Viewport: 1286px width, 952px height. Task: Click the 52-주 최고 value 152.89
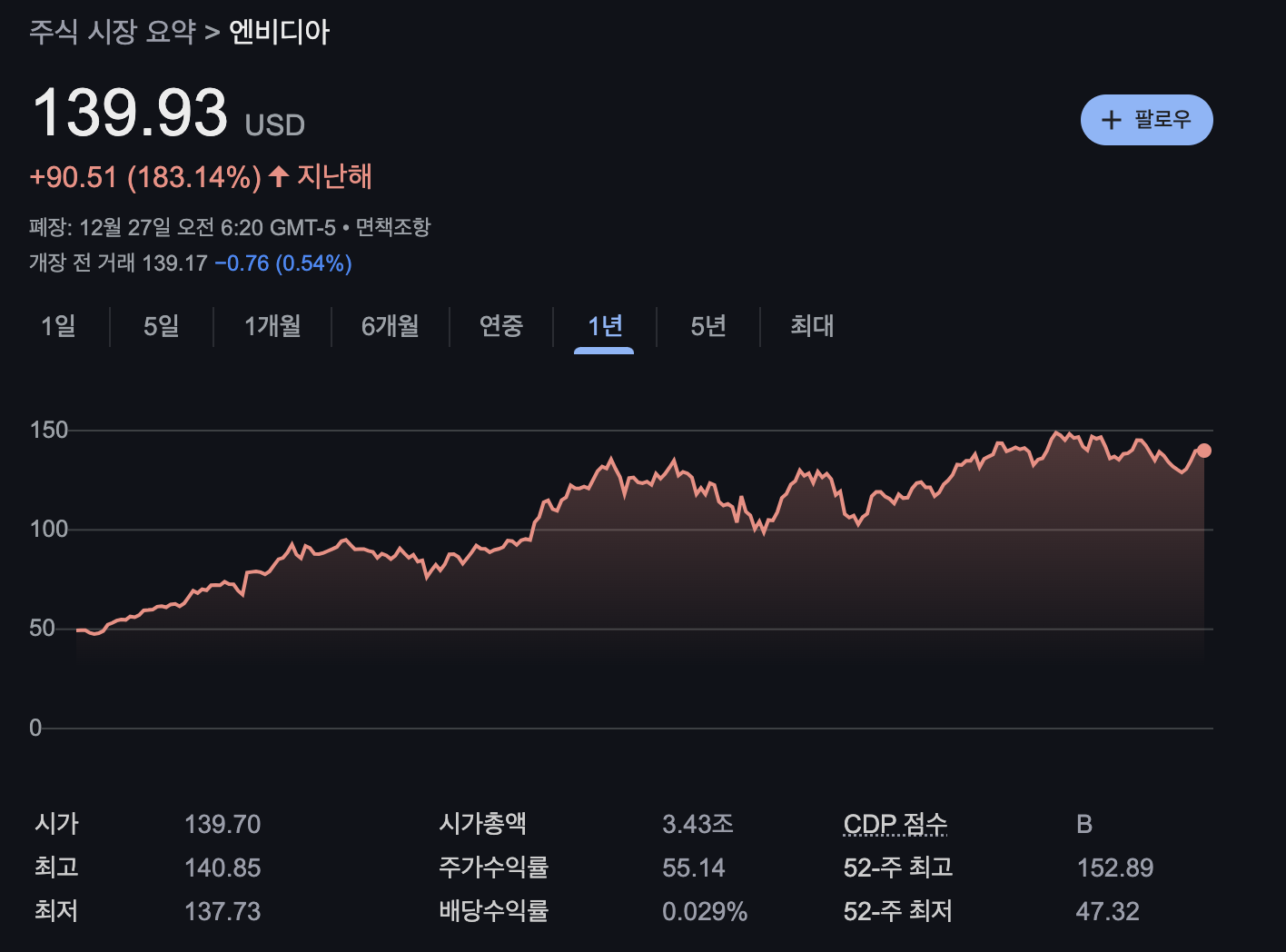pos(1115,868)
